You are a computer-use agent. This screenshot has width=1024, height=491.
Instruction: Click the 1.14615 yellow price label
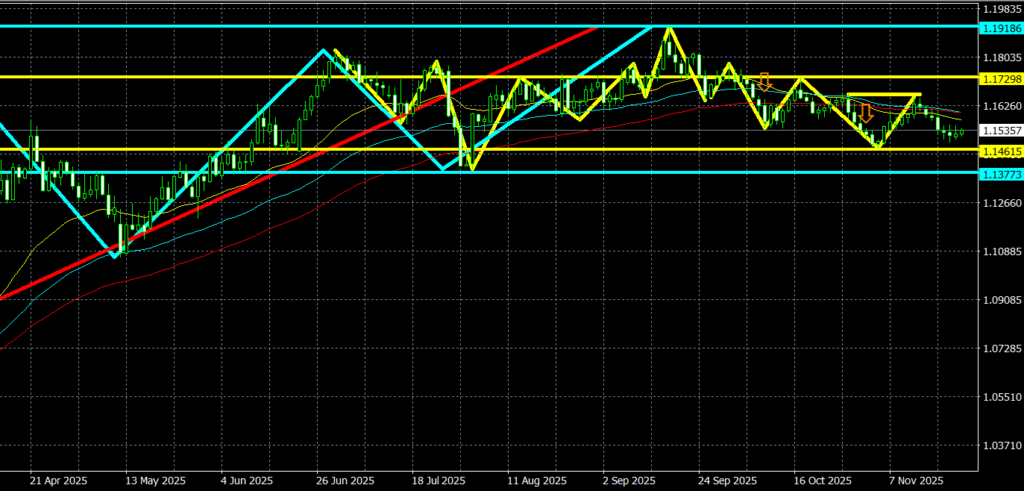coord(1001,150)
